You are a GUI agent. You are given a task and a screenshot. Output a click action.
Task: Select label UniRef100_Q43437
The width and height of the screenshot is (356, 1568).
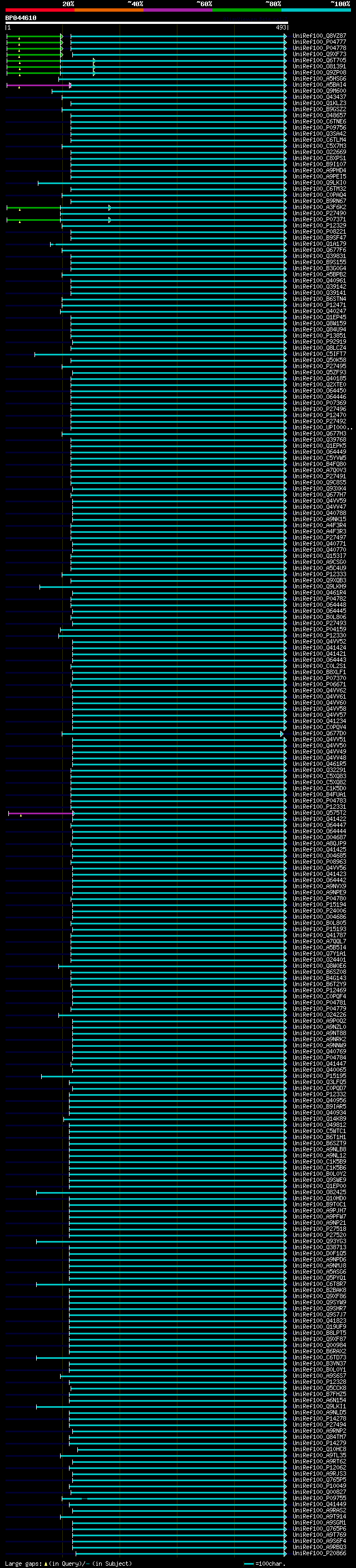tap(319, 97)
